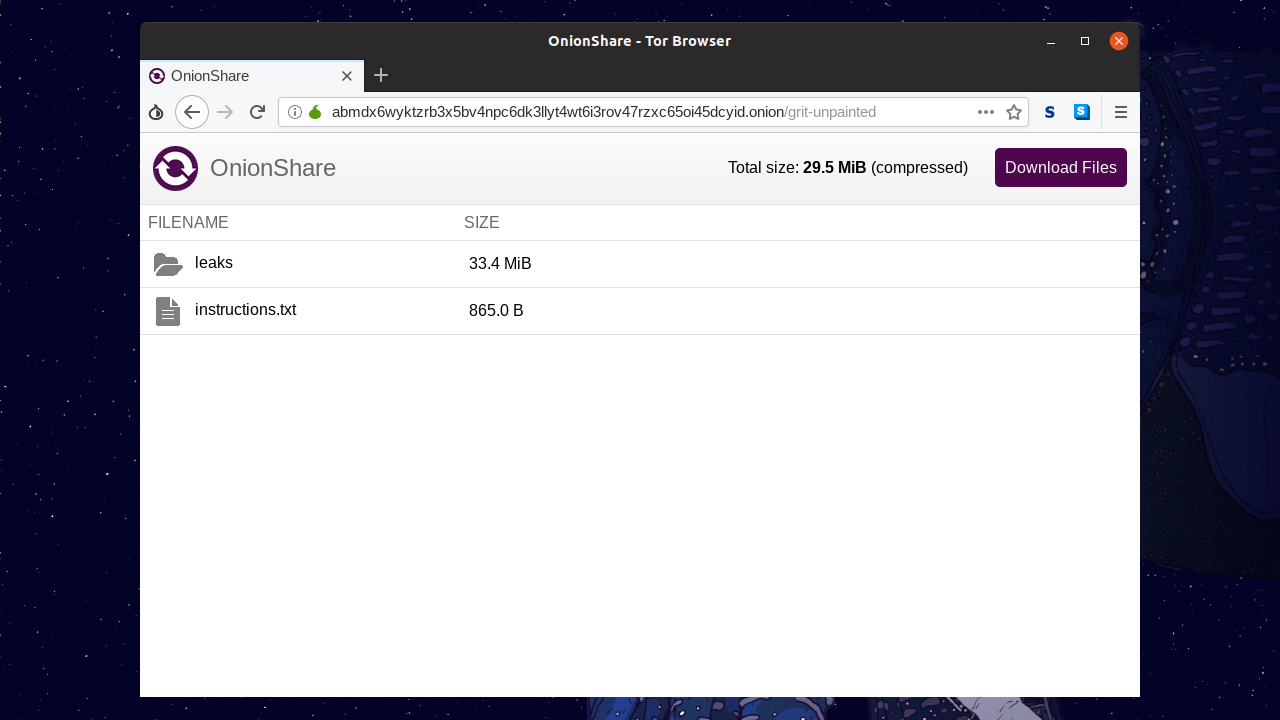Screen dimensions: 1280x720
Task: Click the NoScript S toolbar icon
Action: pyautogui.click(x=1050, y=112)
